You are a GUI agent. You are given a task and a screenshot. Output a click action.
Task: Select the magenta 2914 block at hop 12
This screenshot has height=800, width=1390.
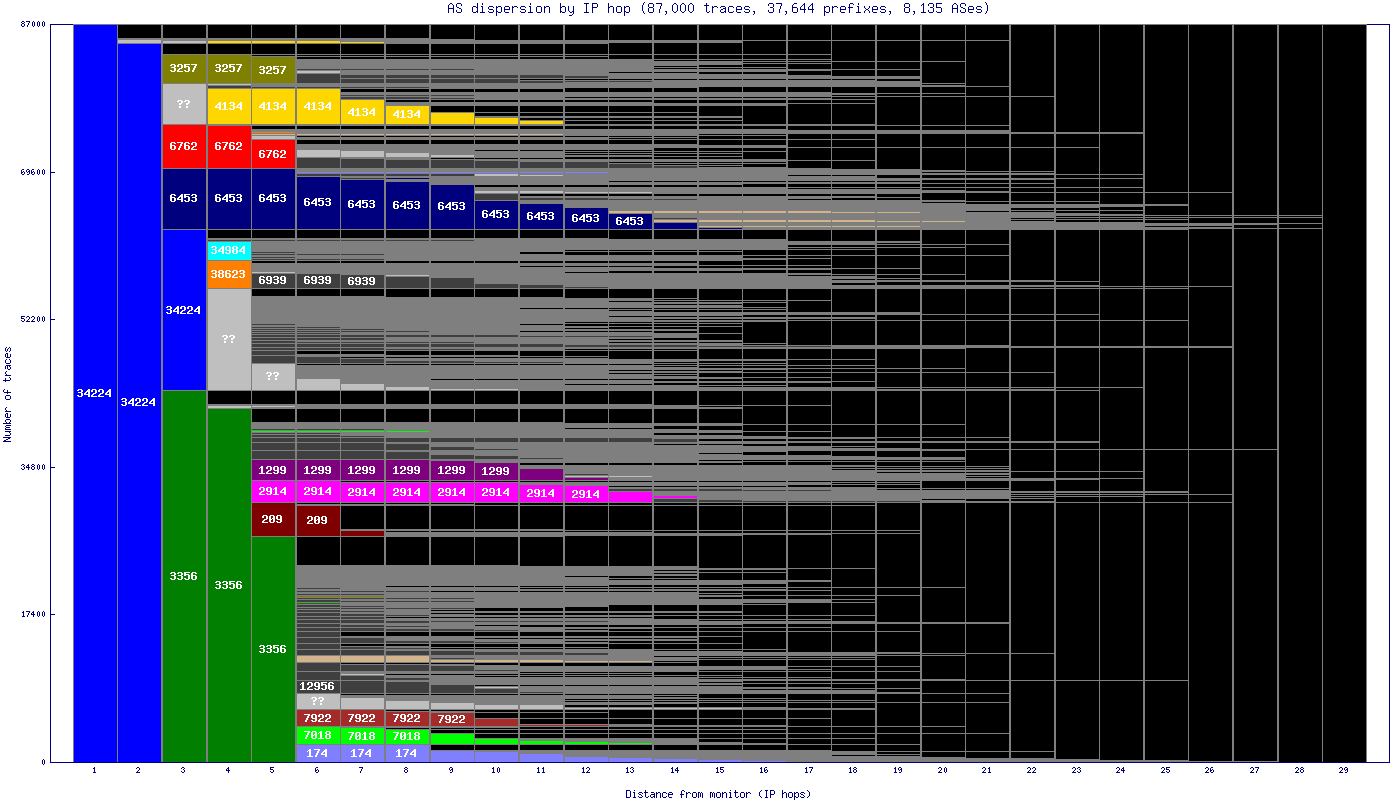coord(586,494)
